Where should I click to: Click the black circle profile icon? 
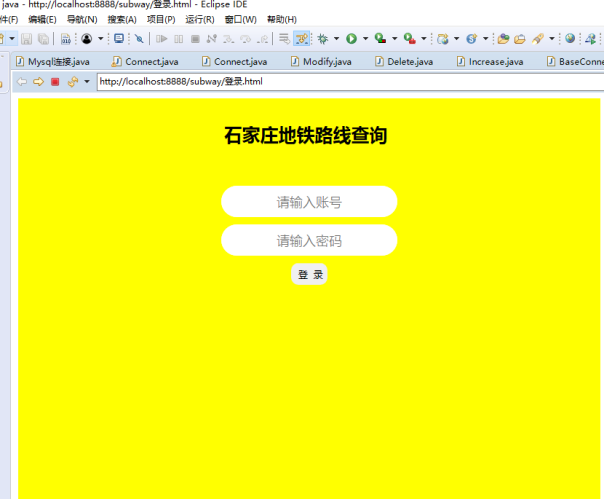(87, 39)
